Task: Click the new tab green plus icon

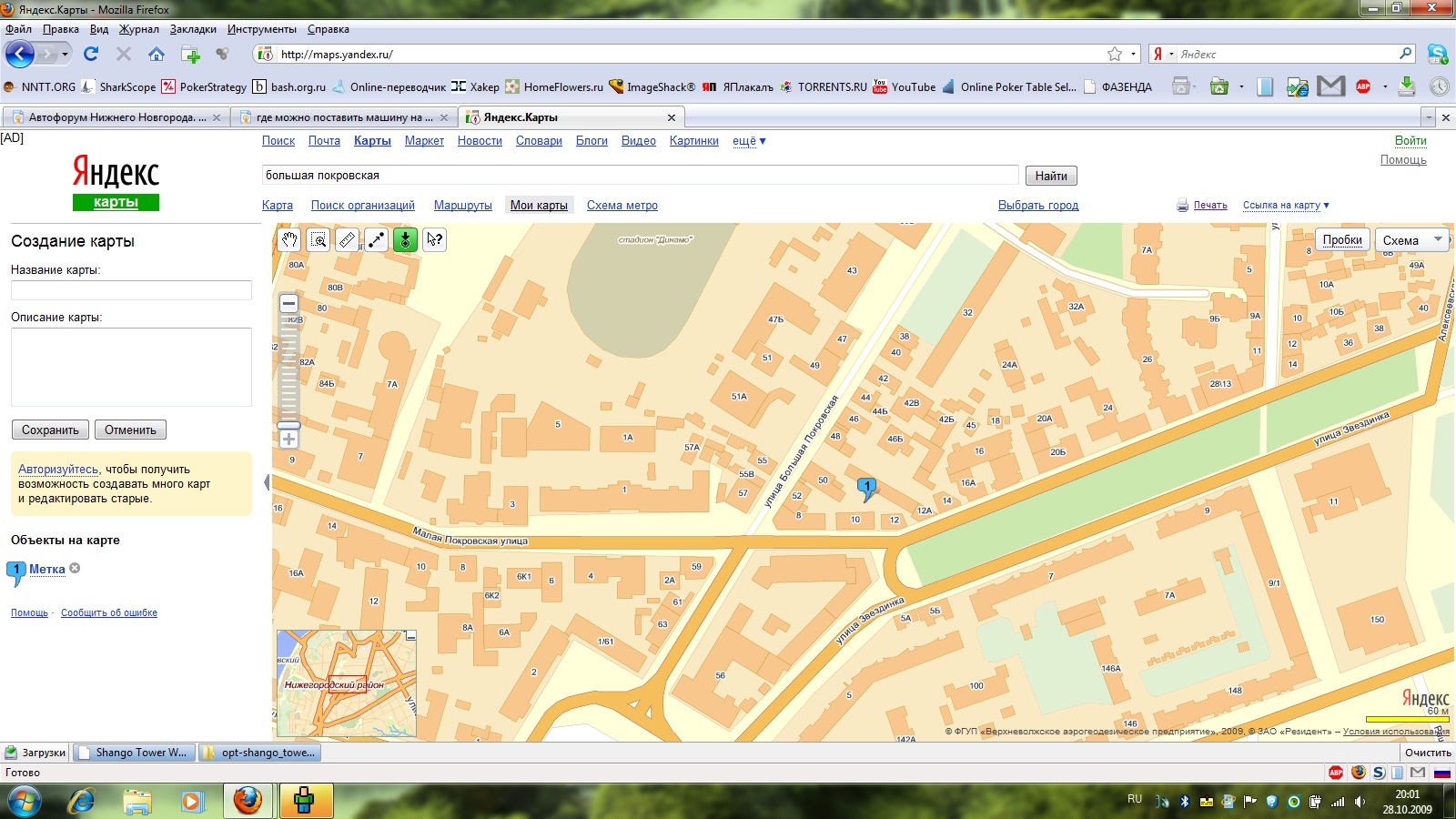Action: pyautogui.click(x=190, y=54)
